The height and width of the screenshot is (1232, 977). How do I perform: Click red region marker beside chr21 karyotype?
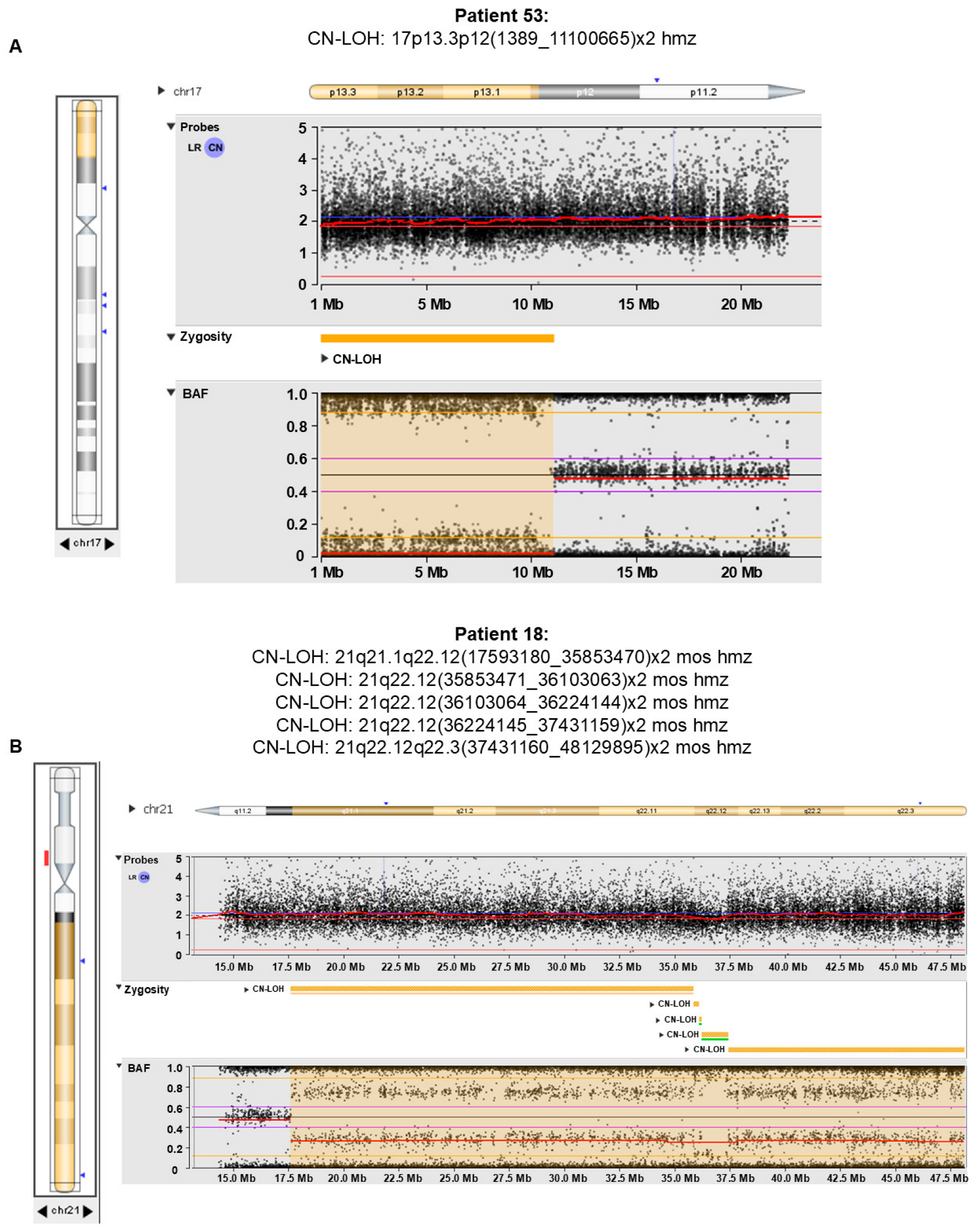pyautogui.click(x=46, y=858)
